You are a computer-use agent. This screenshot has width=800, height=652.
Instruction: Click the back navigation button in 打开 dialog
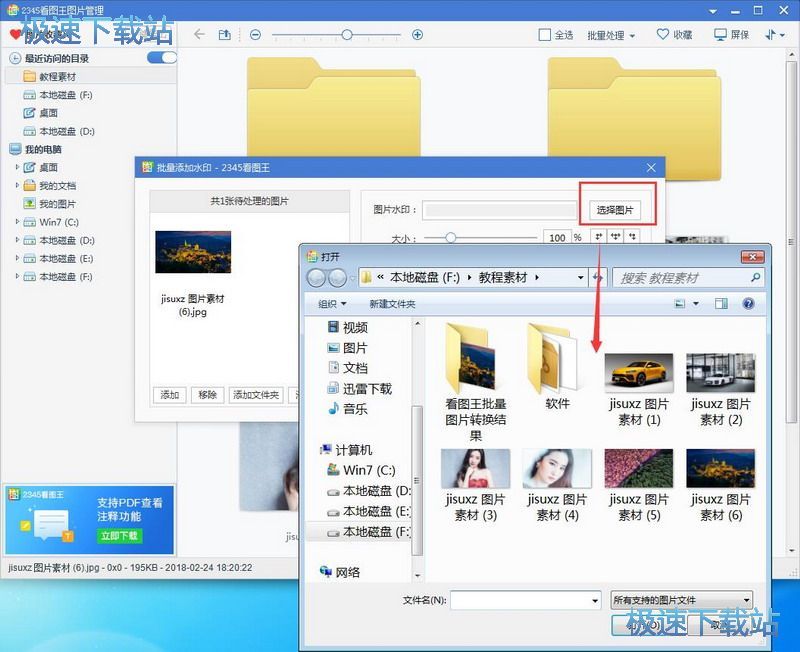click(x=316, y=278)
